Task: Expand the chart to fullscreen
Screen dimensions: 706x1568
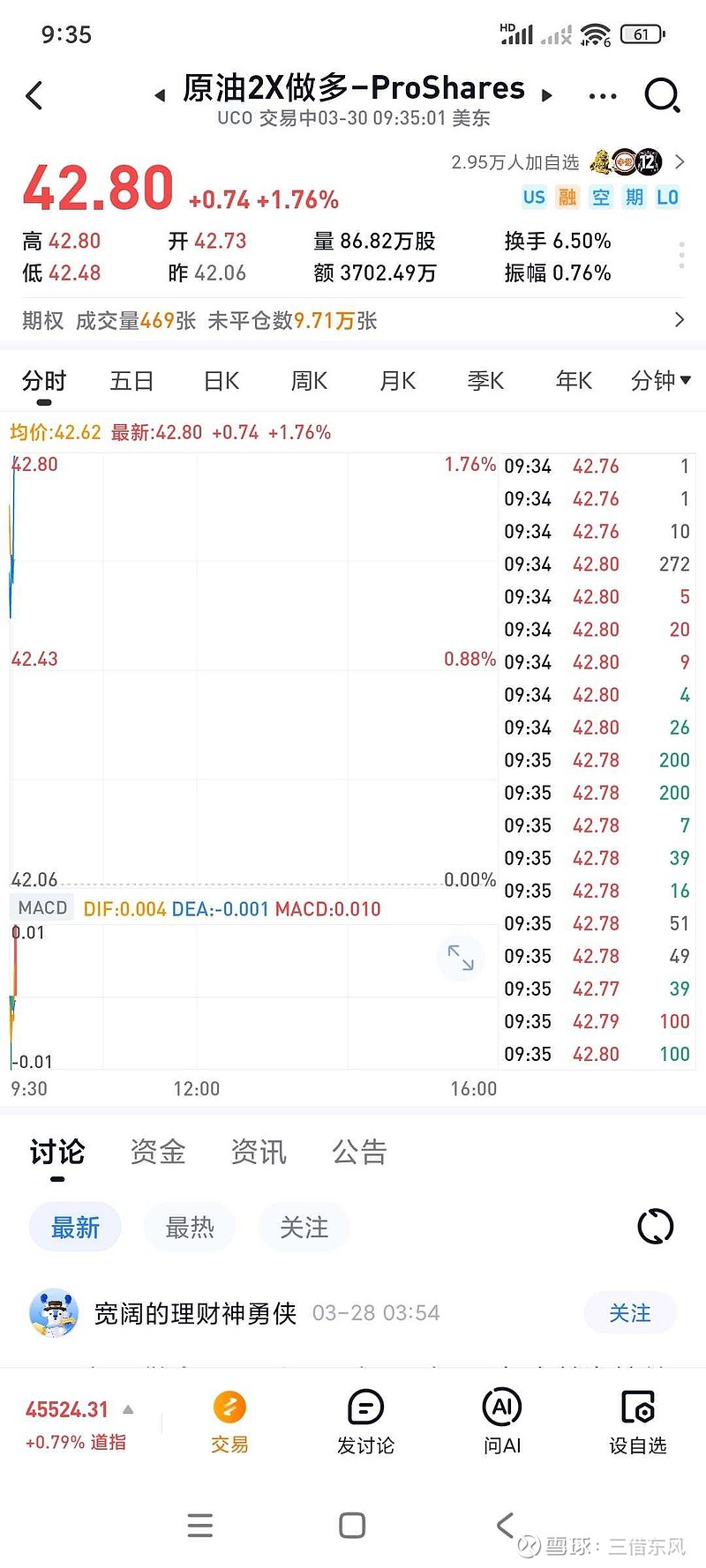Action: (x=461, y=957)
